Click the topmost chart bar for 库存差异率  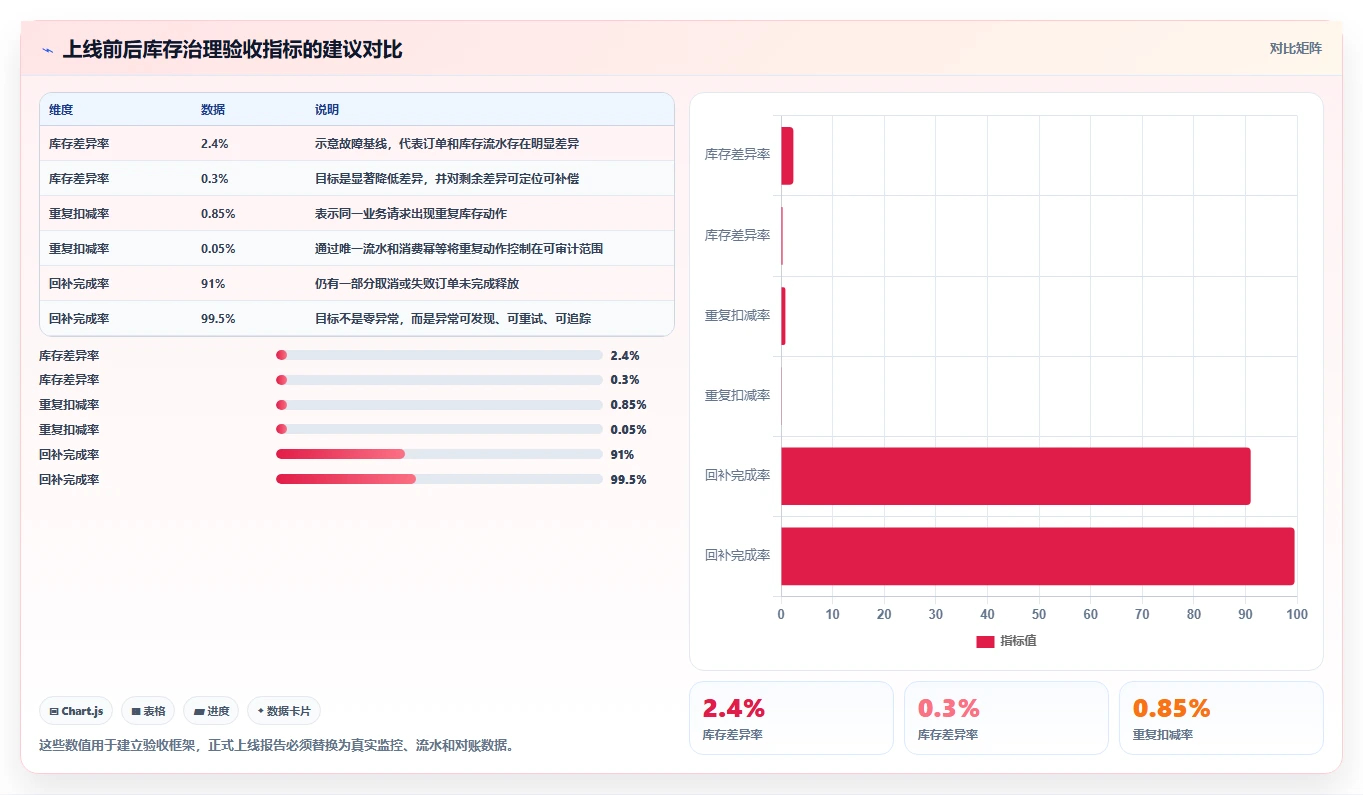point(787,156)
